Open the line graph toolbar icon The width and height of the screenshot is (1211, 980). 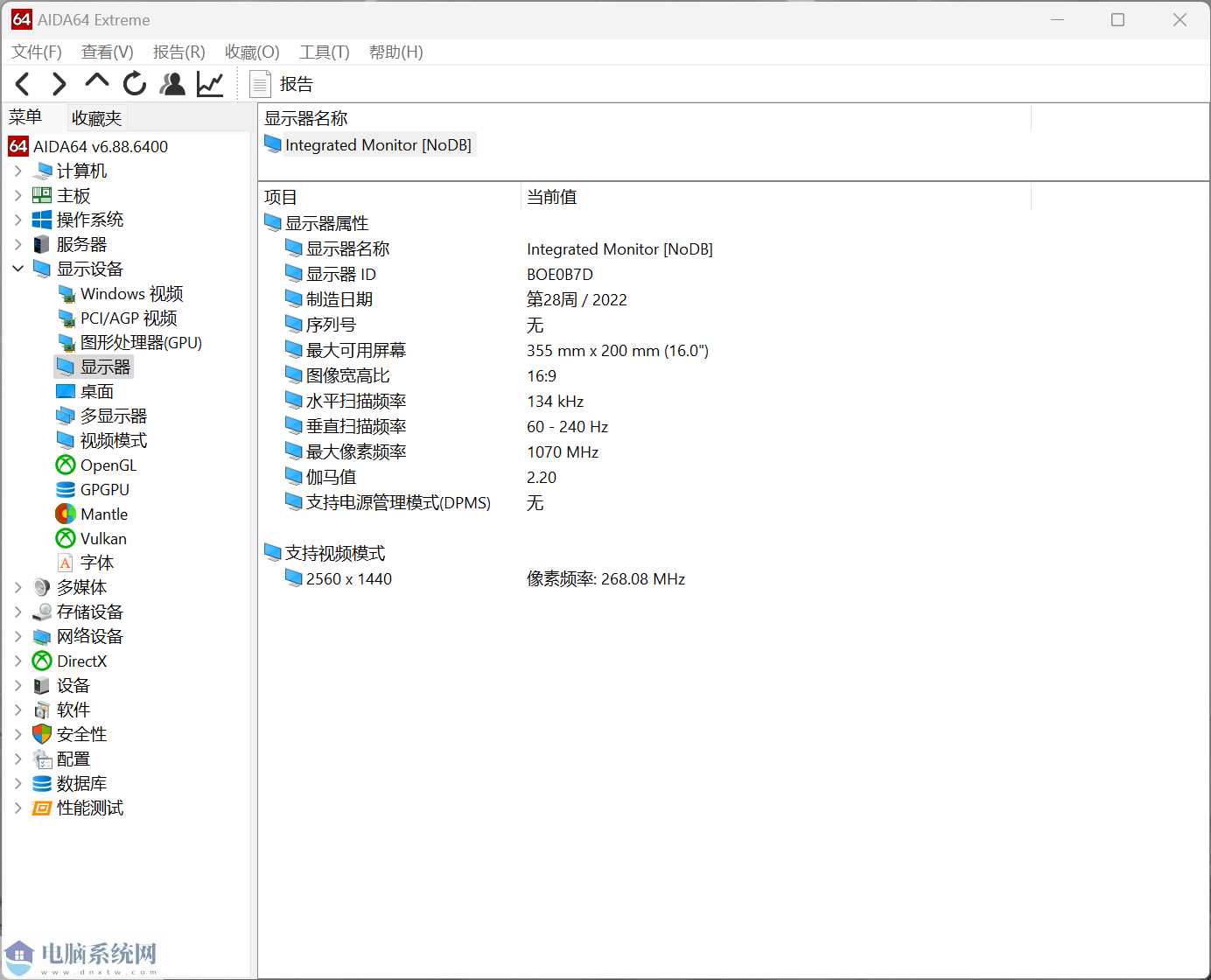pyautogui.click(x=210, y=84)
